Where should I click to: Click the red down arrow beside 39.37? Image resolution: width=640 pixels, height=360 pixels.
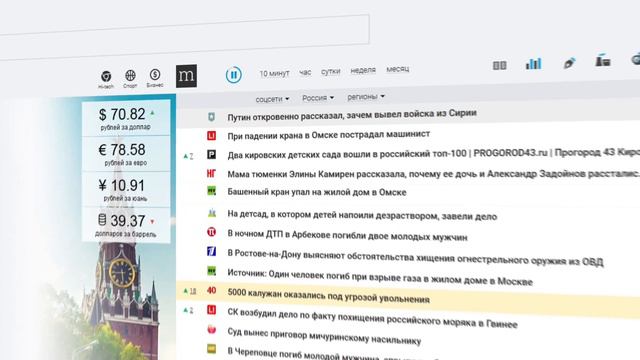[x=152, y=222]
